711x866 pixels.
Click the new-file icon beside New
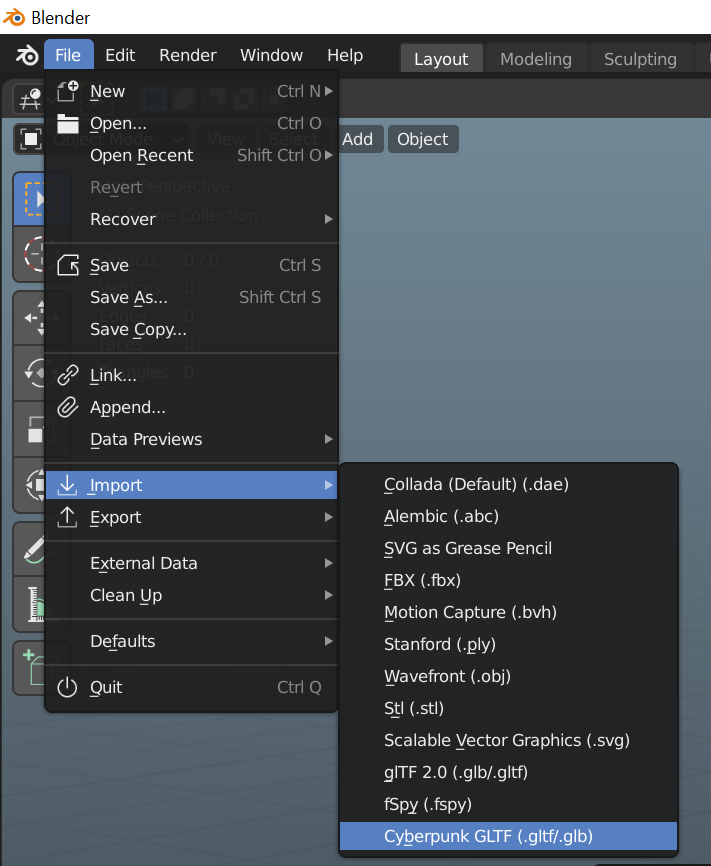(67, 91)
